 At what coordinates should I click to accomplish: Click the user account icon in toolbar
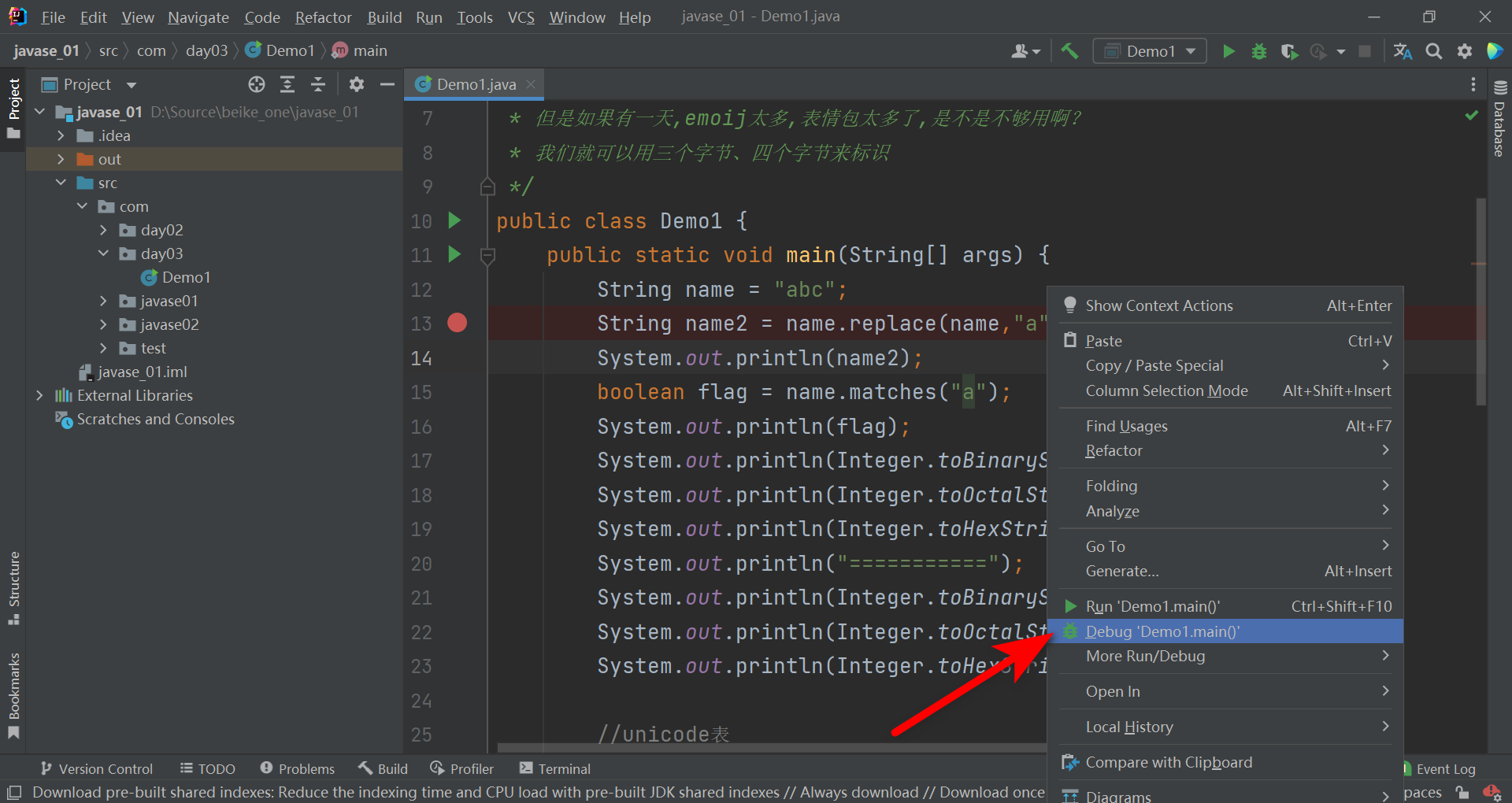[x=1025, y=51]
